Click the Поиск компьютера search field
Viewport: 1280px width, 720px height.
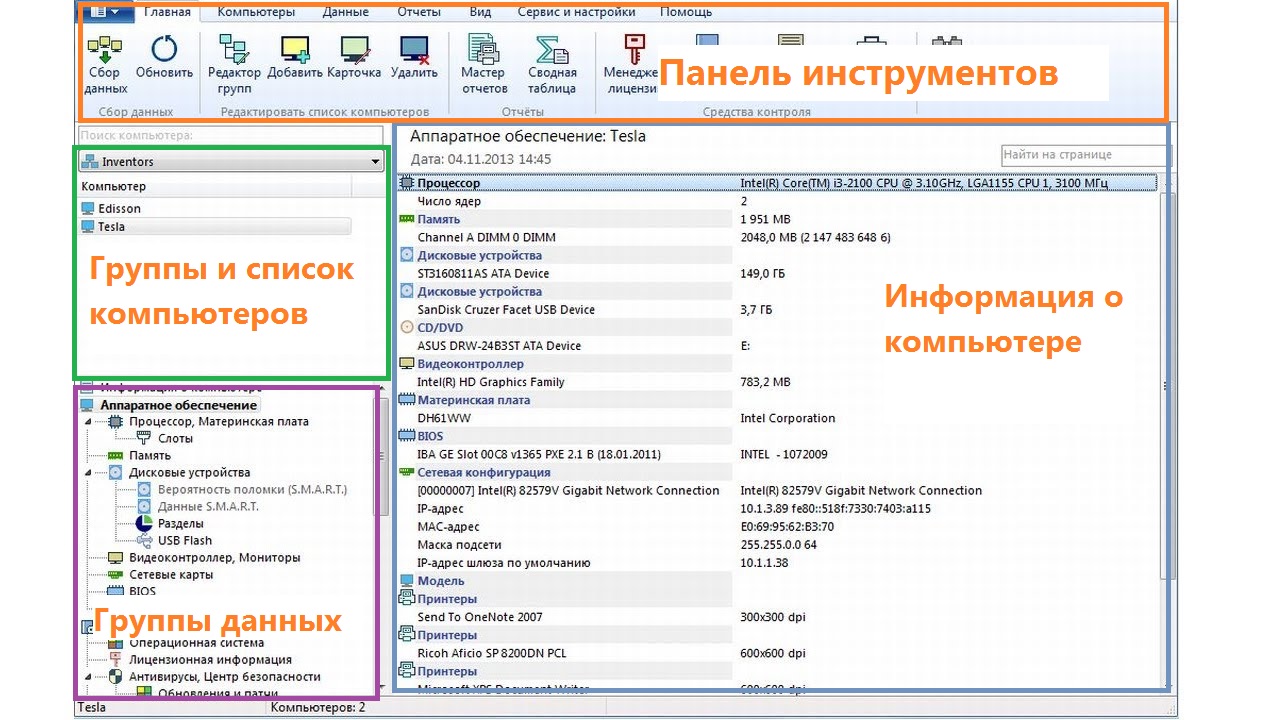[230, 135]
